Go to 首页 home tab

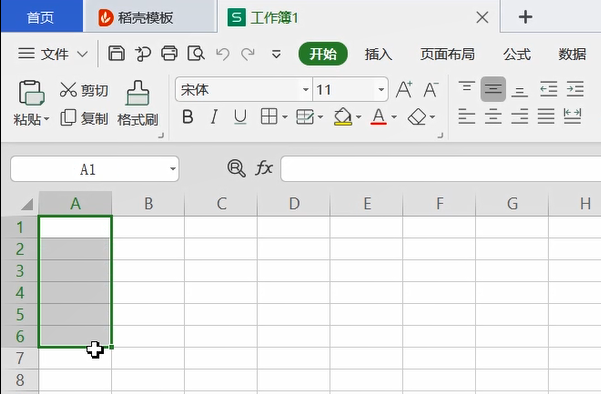click(x=42, y=17)
